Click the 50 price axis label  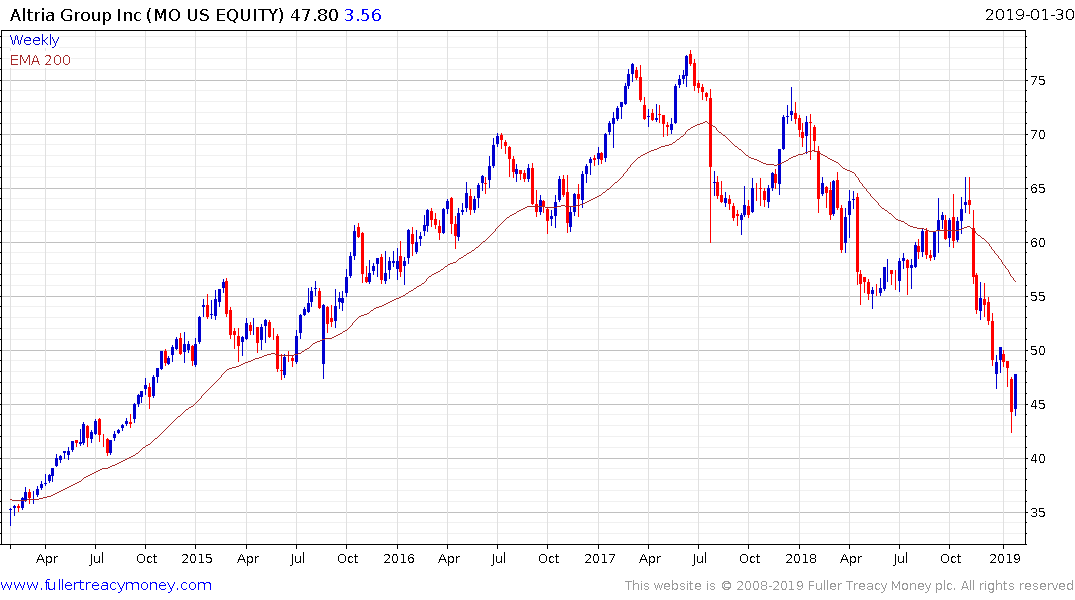[x=1037, y=351]
